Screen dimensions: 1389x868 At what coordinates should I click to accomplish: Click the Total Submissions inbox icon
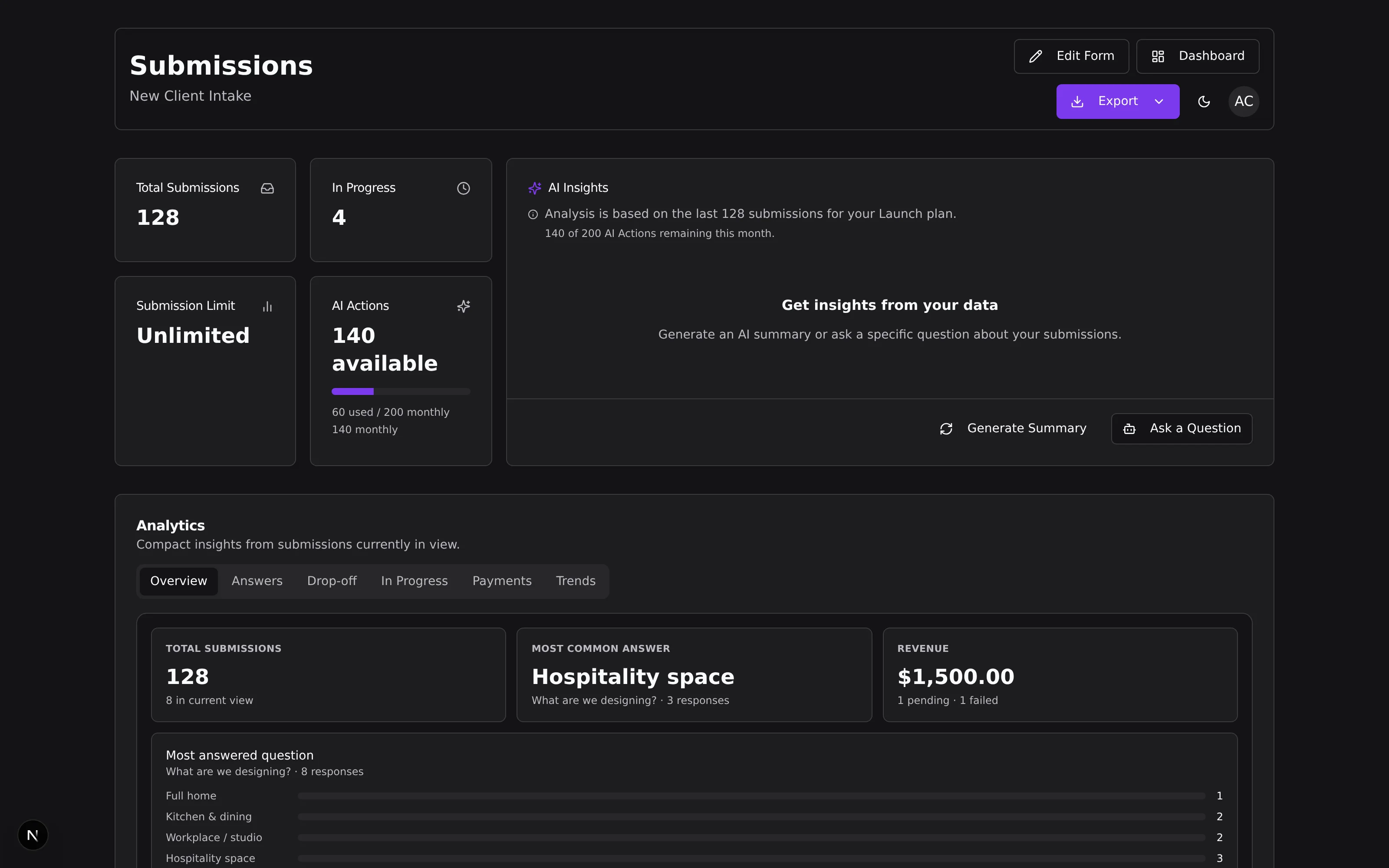coord(267,188)
